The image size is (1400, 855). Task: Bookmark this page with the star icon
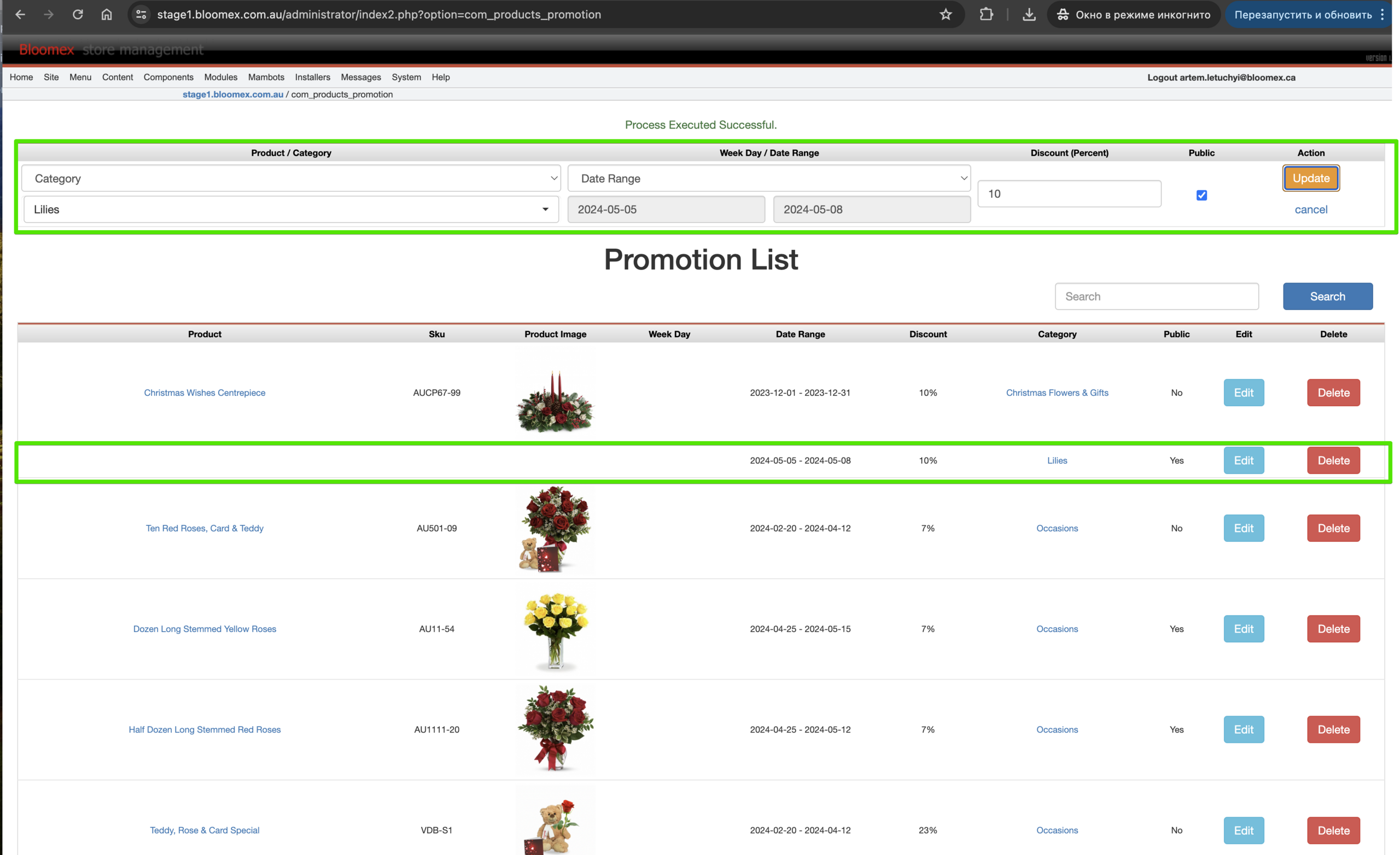point(946,15)
